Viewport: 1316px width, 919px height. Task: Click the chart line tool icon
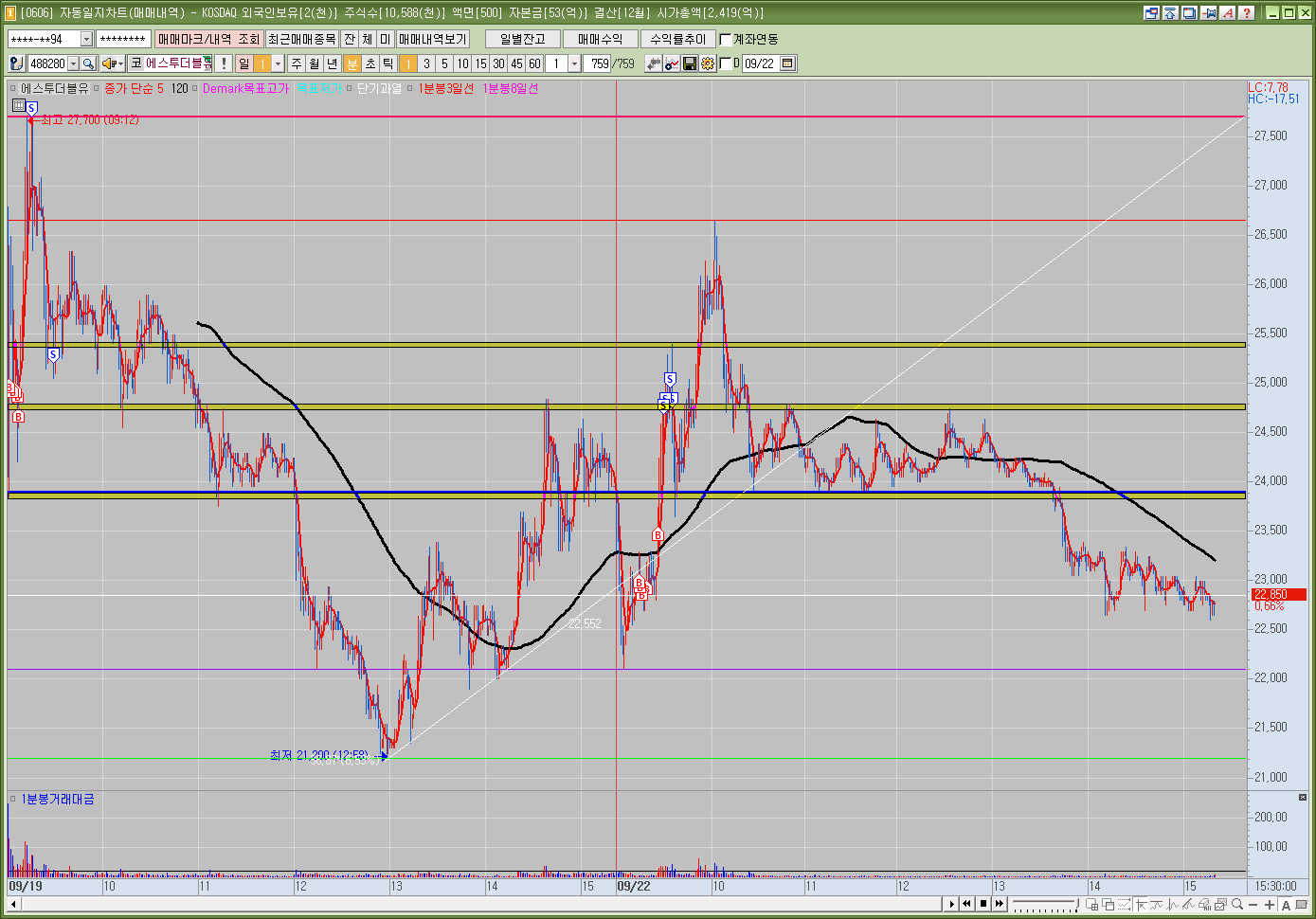[x=672, y=63]
